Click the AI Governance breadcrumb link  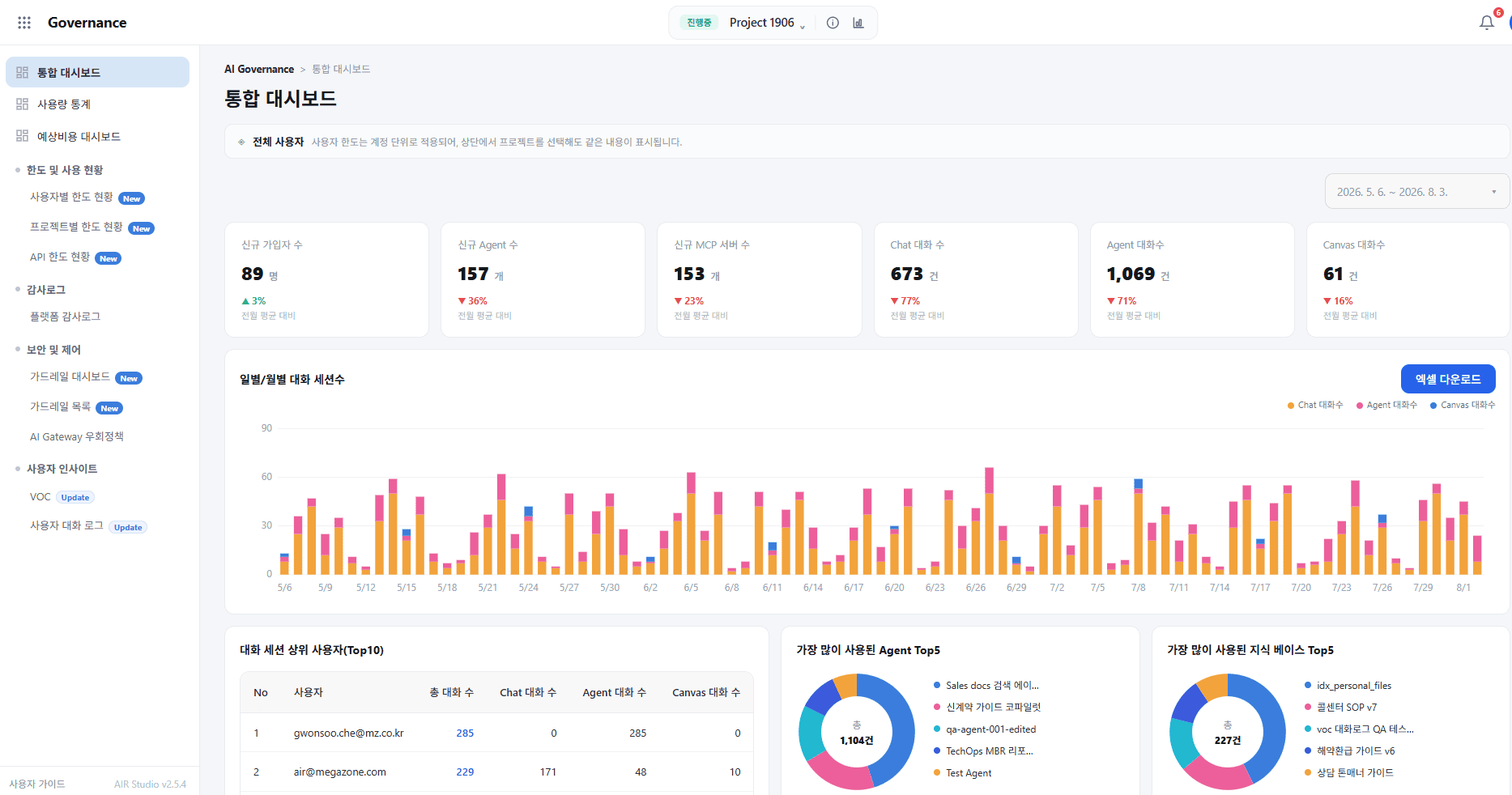(x=259, y=70)
